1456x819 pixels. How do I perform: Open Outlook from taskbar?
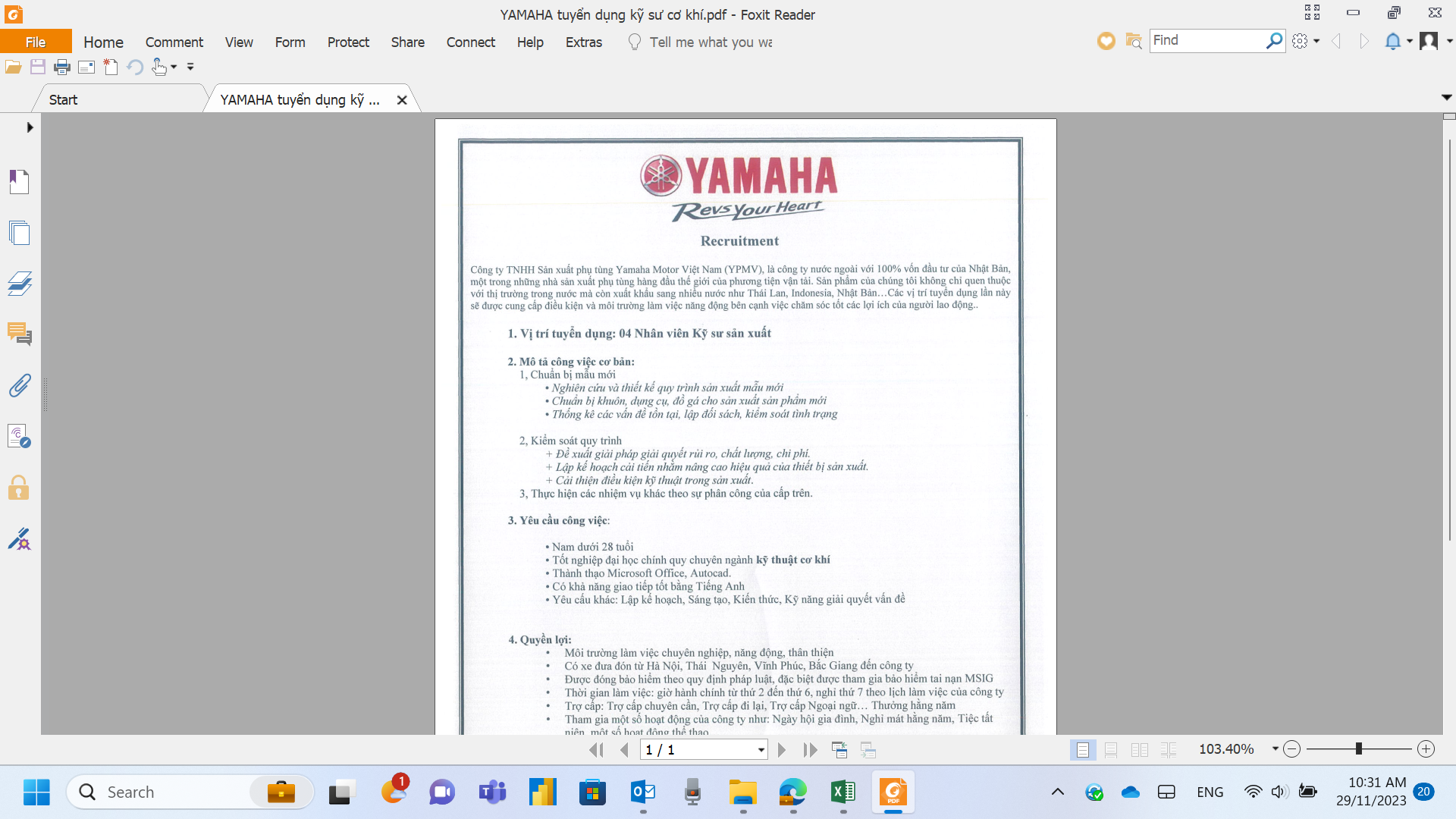(642, 792)
